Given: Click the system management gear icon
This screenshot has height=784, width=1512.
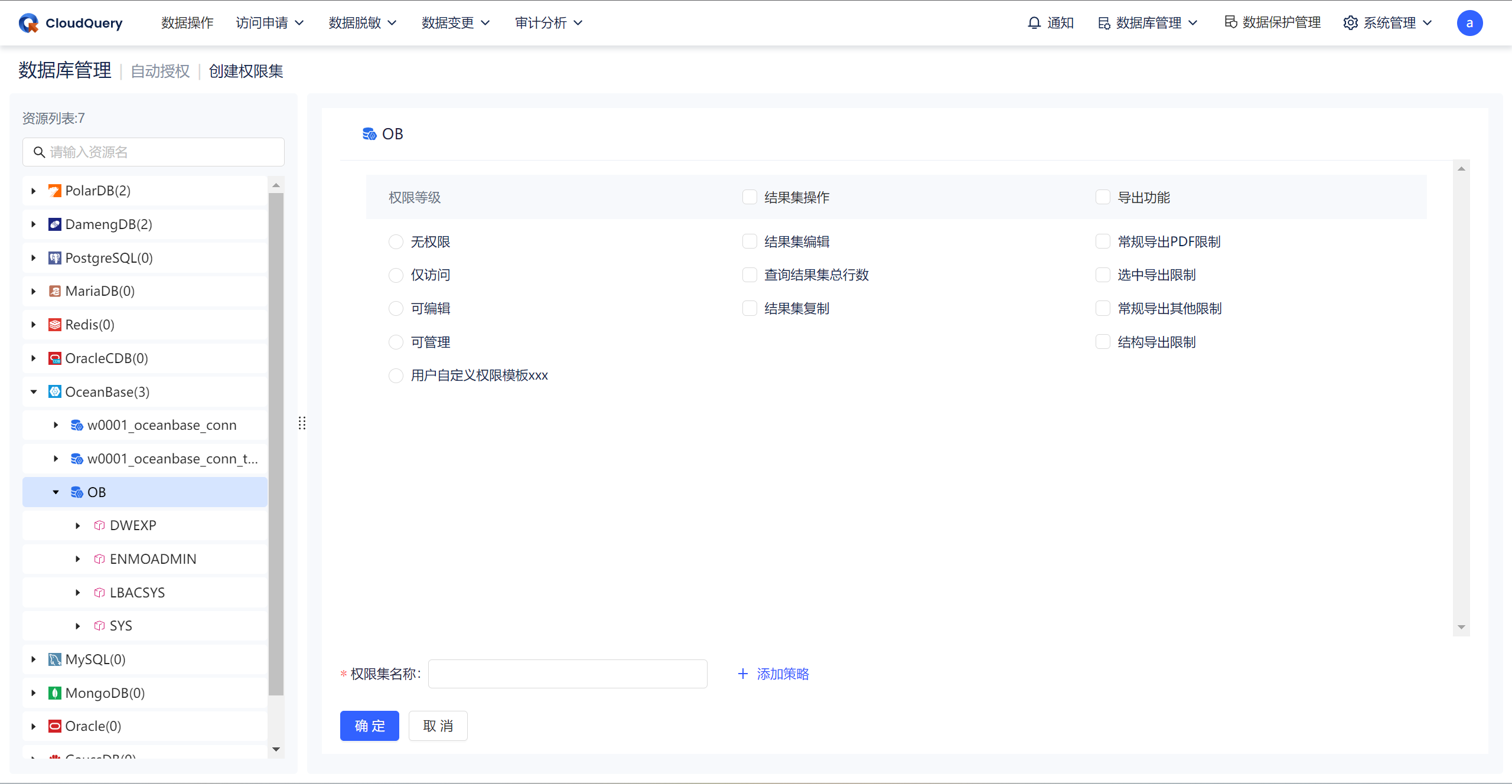Looking at the screenshot, I should pos(1350,23).
